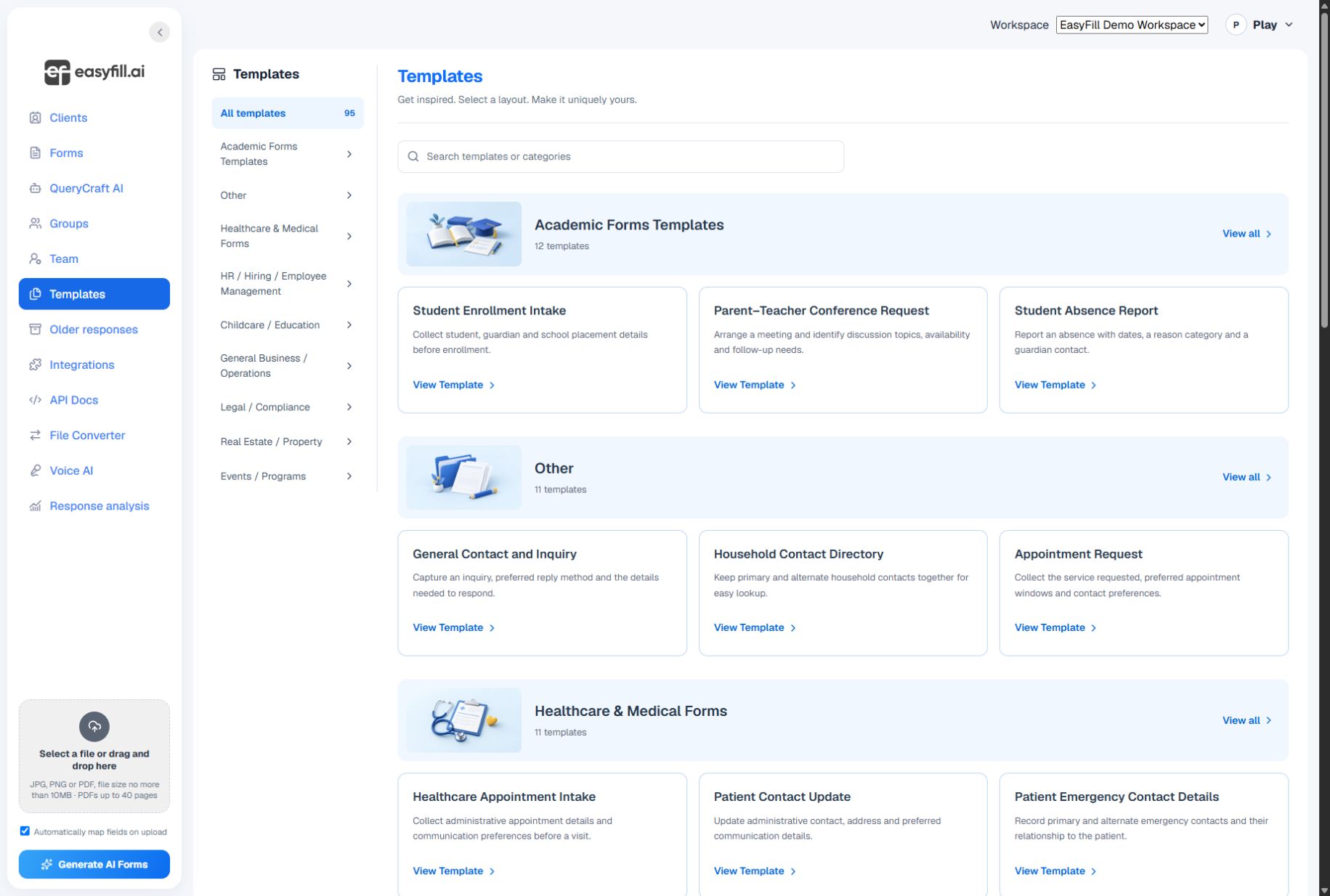Image resolution: width=1330 pixels, height=896 pixels.
Task: Click the Groups people icon
Action: tap(35, 224)
